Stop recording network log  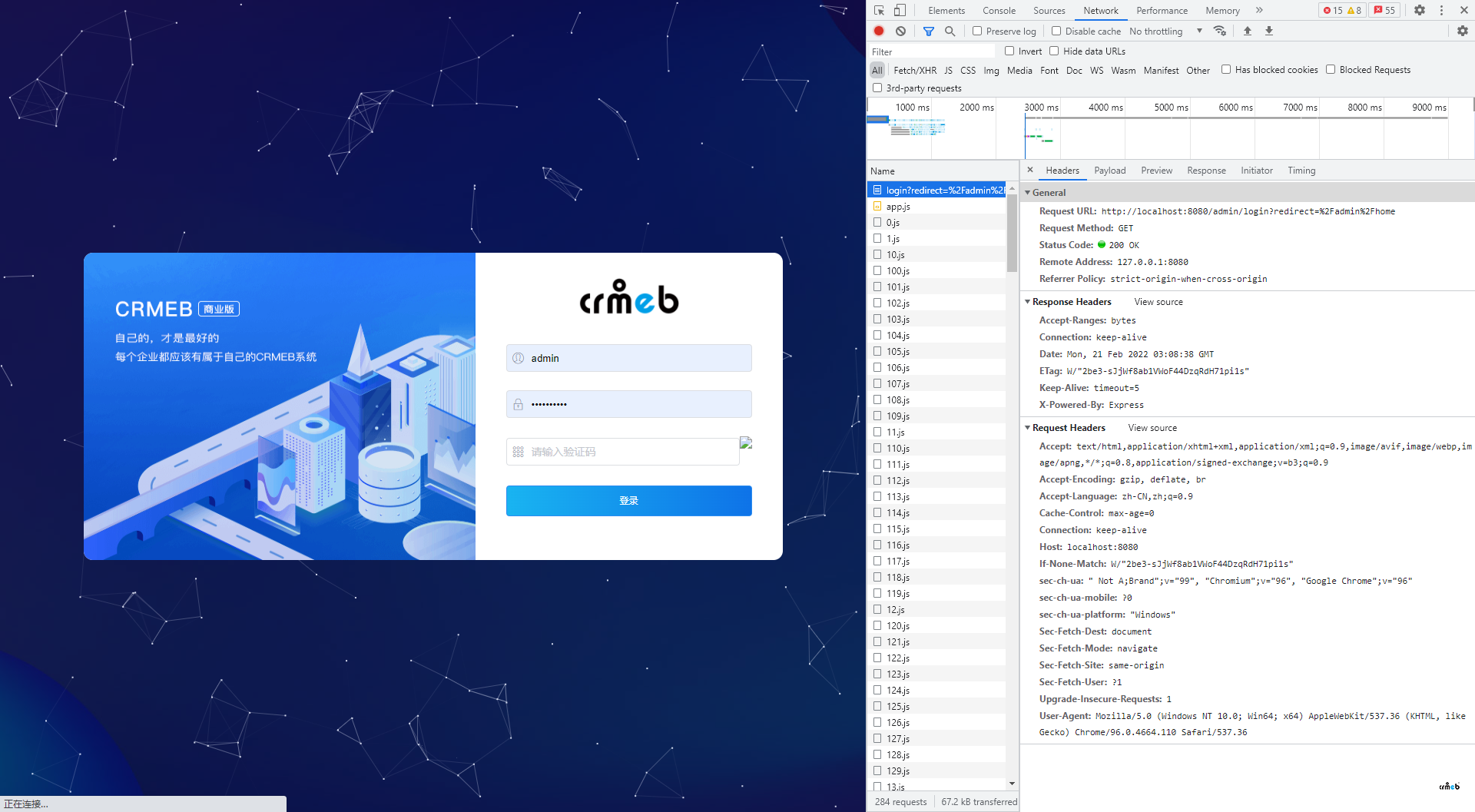coord(879,31)
